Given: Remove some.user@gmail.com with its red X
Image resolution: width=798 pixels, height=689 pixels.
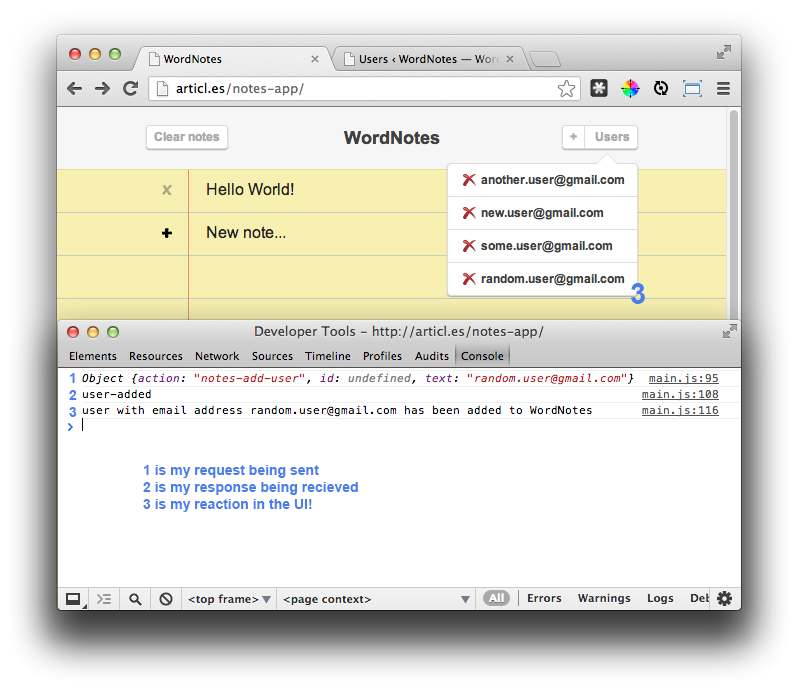Looking at the screenshot, I should pos(469,246).
